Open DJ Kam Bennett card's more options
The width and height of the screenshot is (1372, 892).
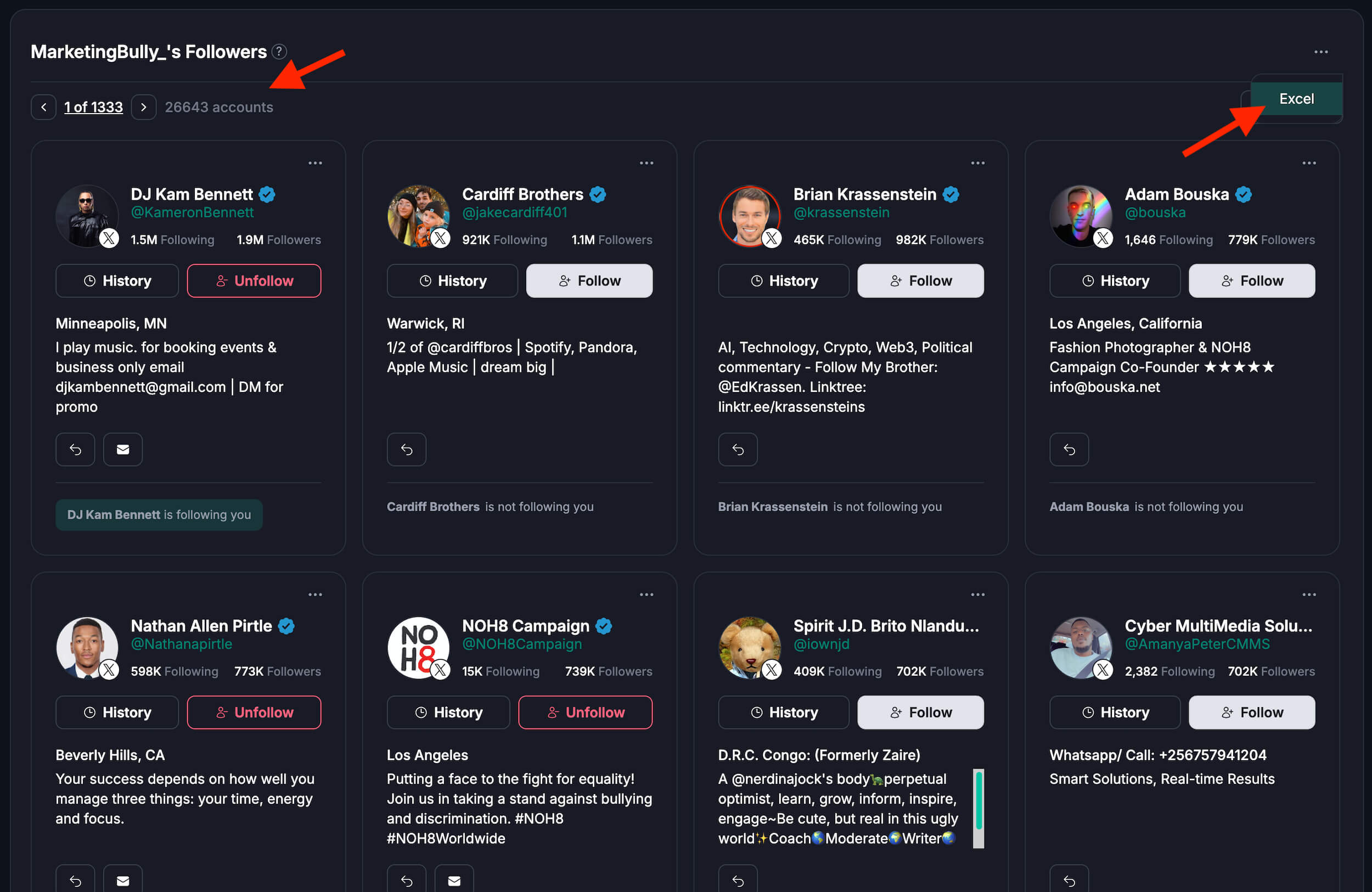point(315,163)
